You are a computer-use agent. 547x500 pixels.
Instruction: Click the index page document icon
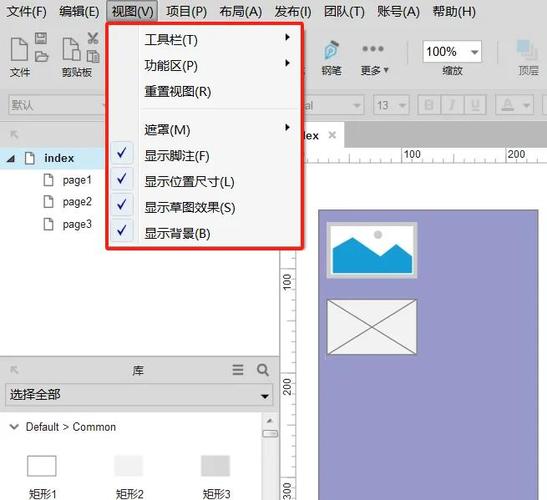(x=30, y=158)
